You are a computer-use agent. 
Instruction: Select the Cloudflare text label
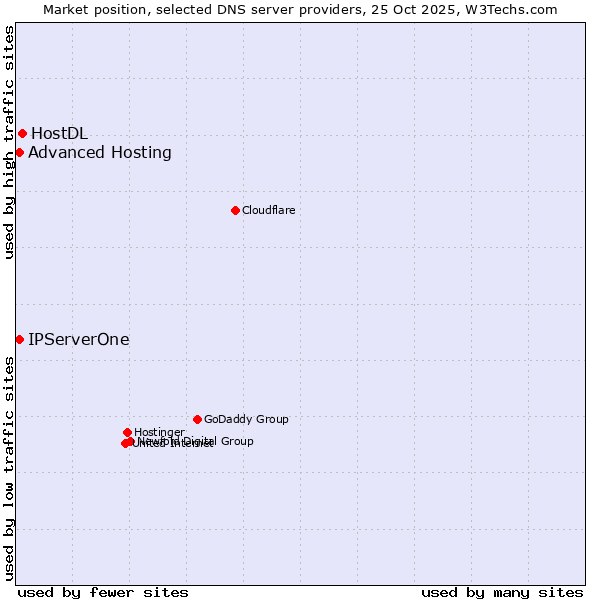click(x=268, y=210)
